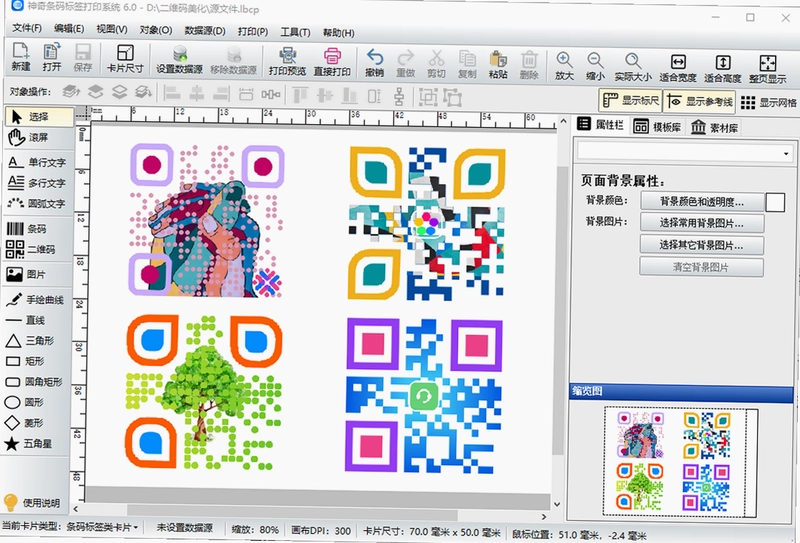Open the 编辑(E) menu

pyautogui.click(x=69, y=29)
